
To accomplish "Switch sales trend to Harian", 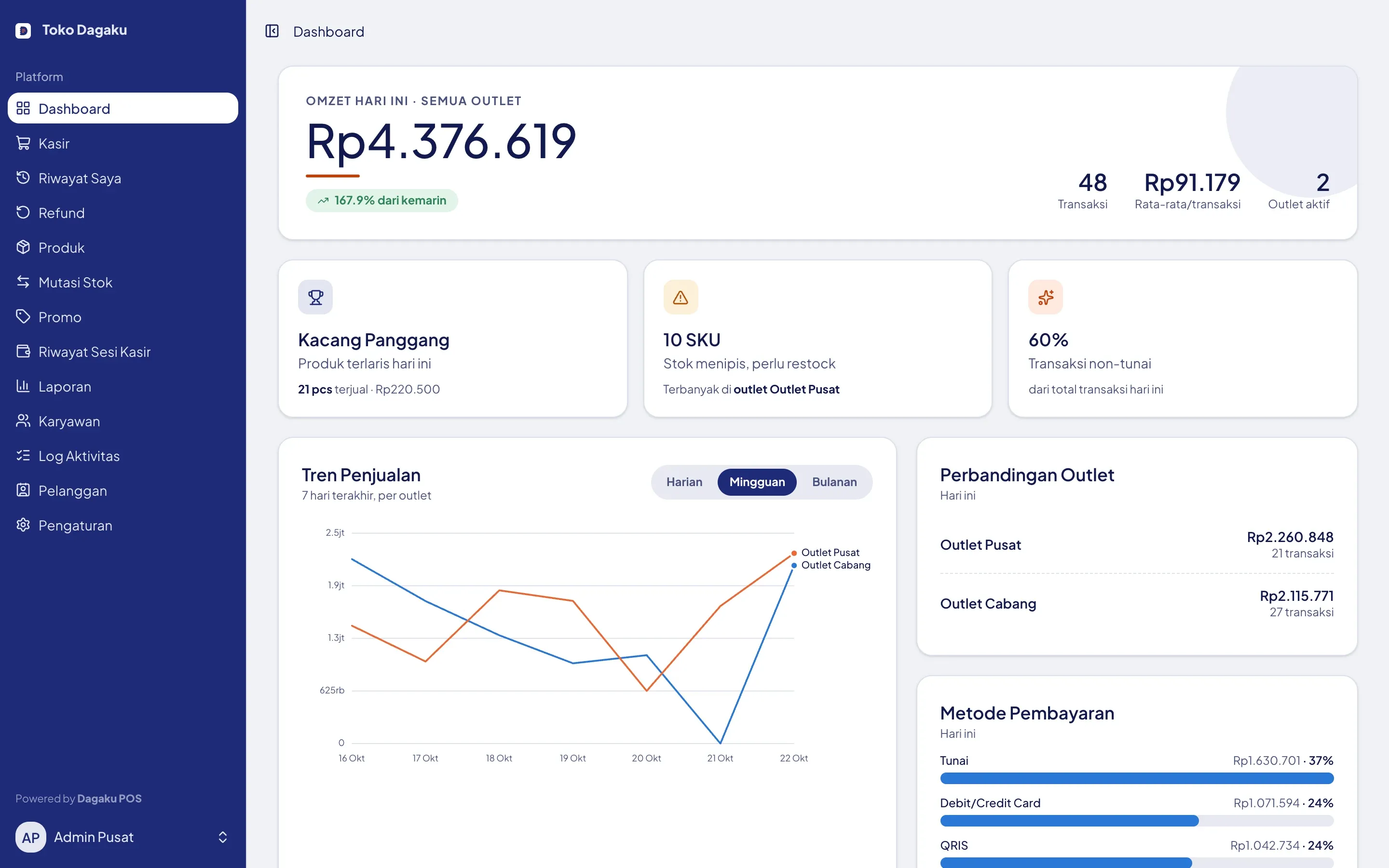I will pyautogui.click(x=684, y=482).
